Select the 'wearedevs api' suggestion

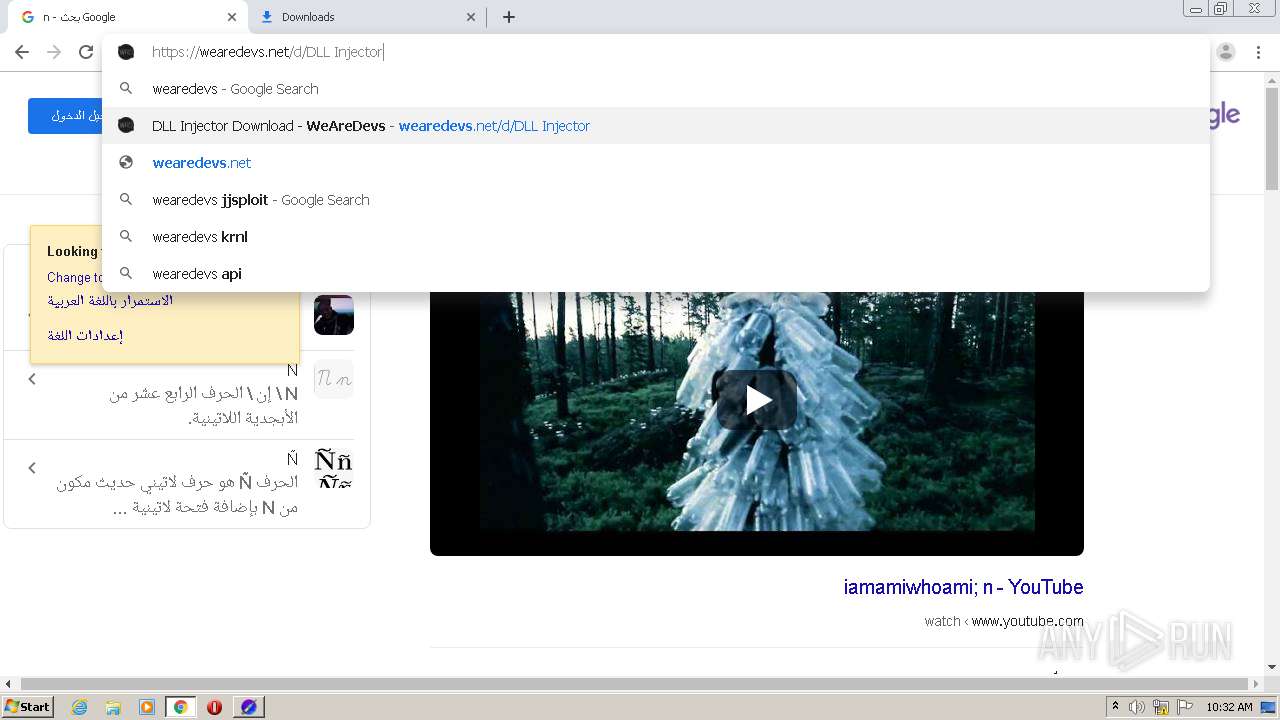pos(656,274)
